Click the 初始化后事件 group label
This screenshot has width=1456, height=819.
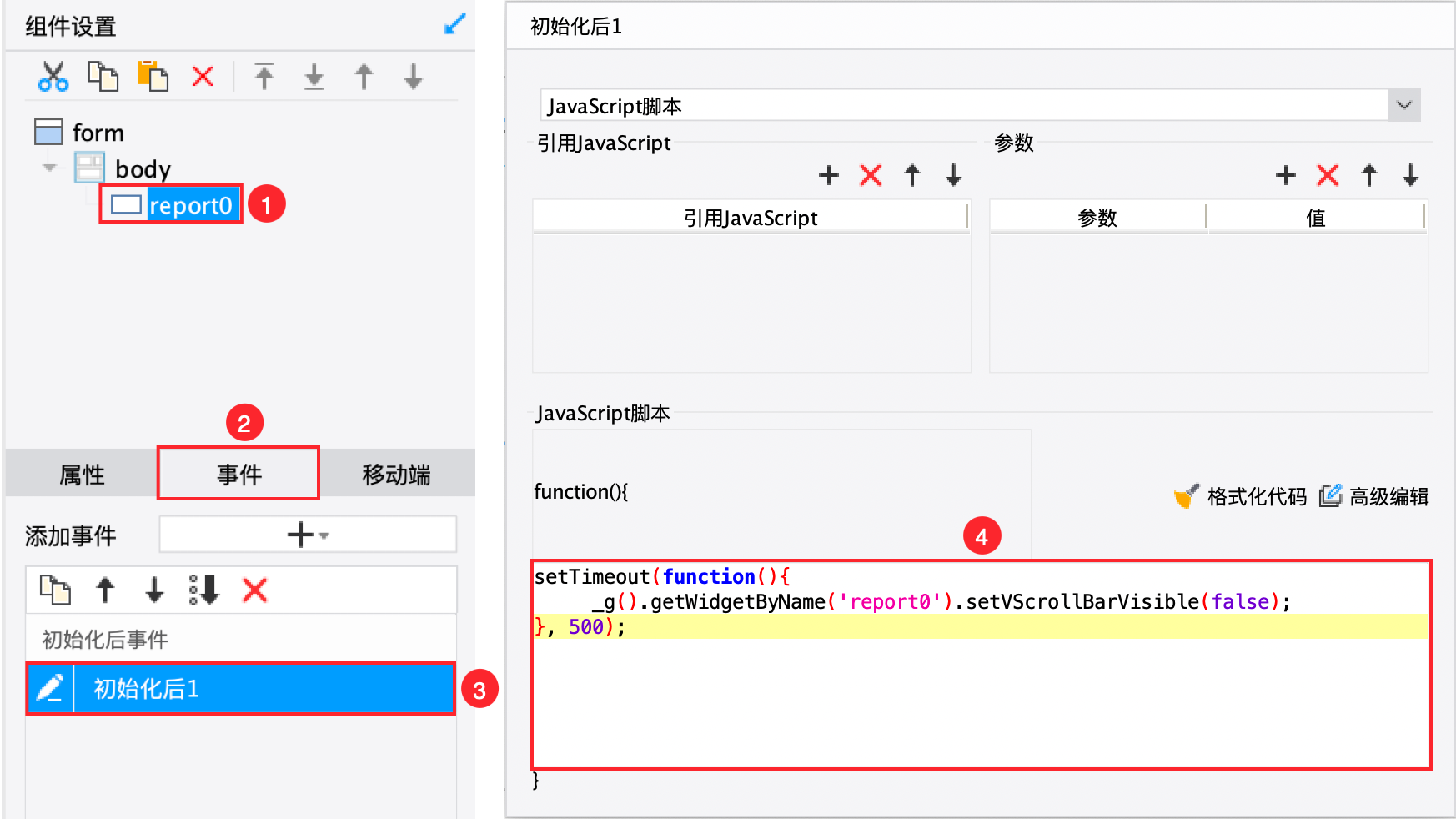click(105, 640)
